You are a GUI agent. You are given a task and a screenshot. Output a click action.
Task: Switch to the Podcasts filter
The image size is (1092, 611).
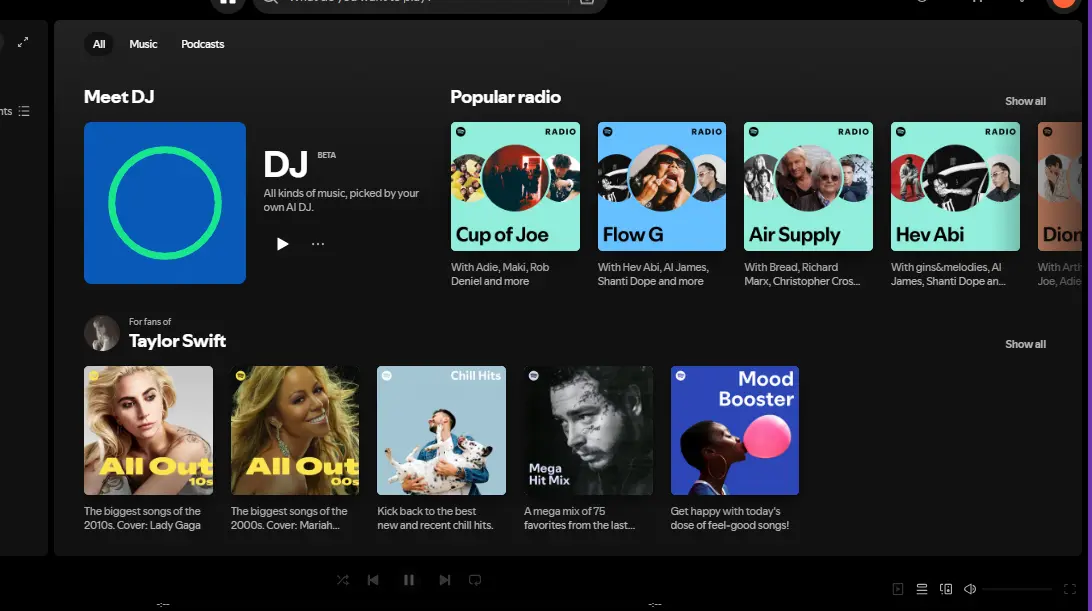[203, 44]
